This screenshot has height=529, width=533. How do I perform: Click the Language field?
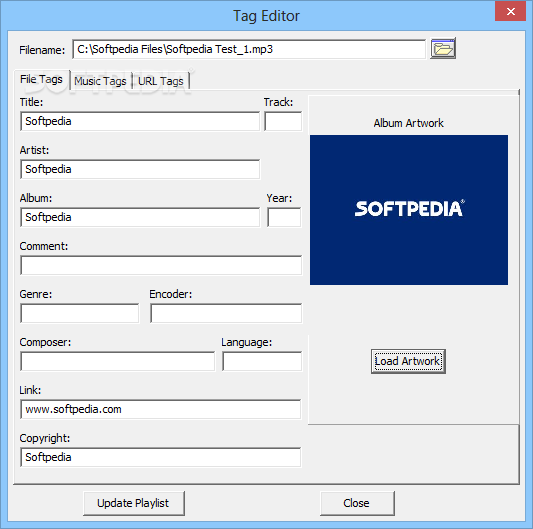[x=262, y=361]
